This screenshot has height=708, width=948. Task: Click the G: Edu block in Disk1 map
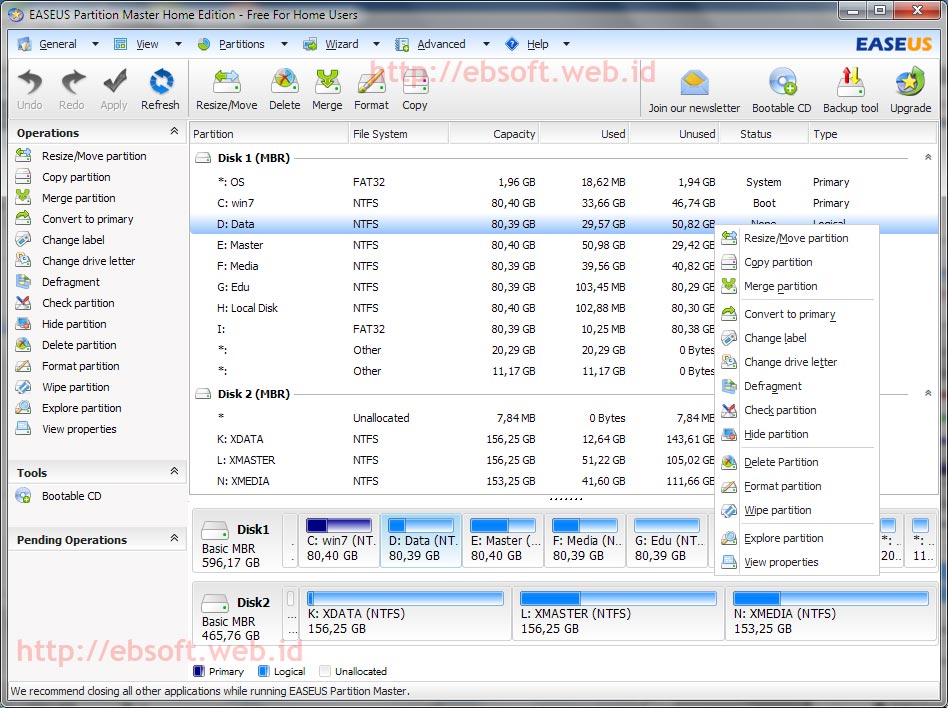coord(667,541)
